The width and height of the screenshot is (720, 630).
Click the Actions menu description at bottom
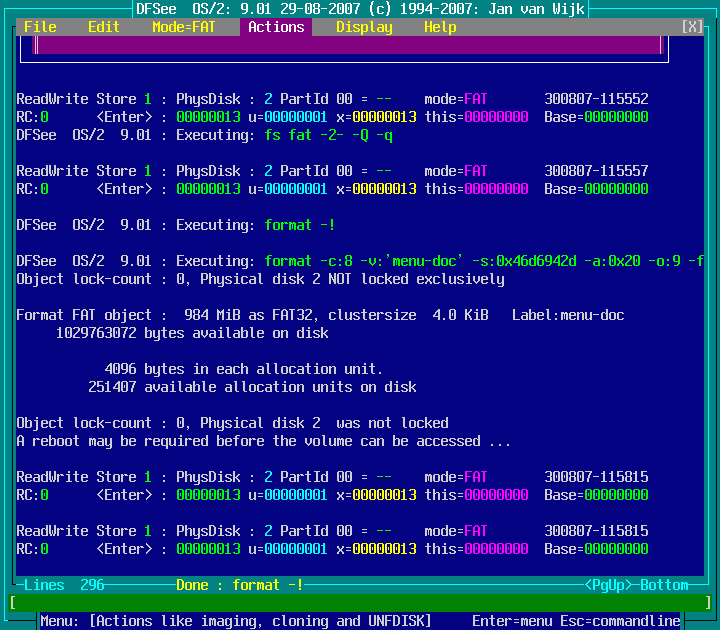coord(236,621)
